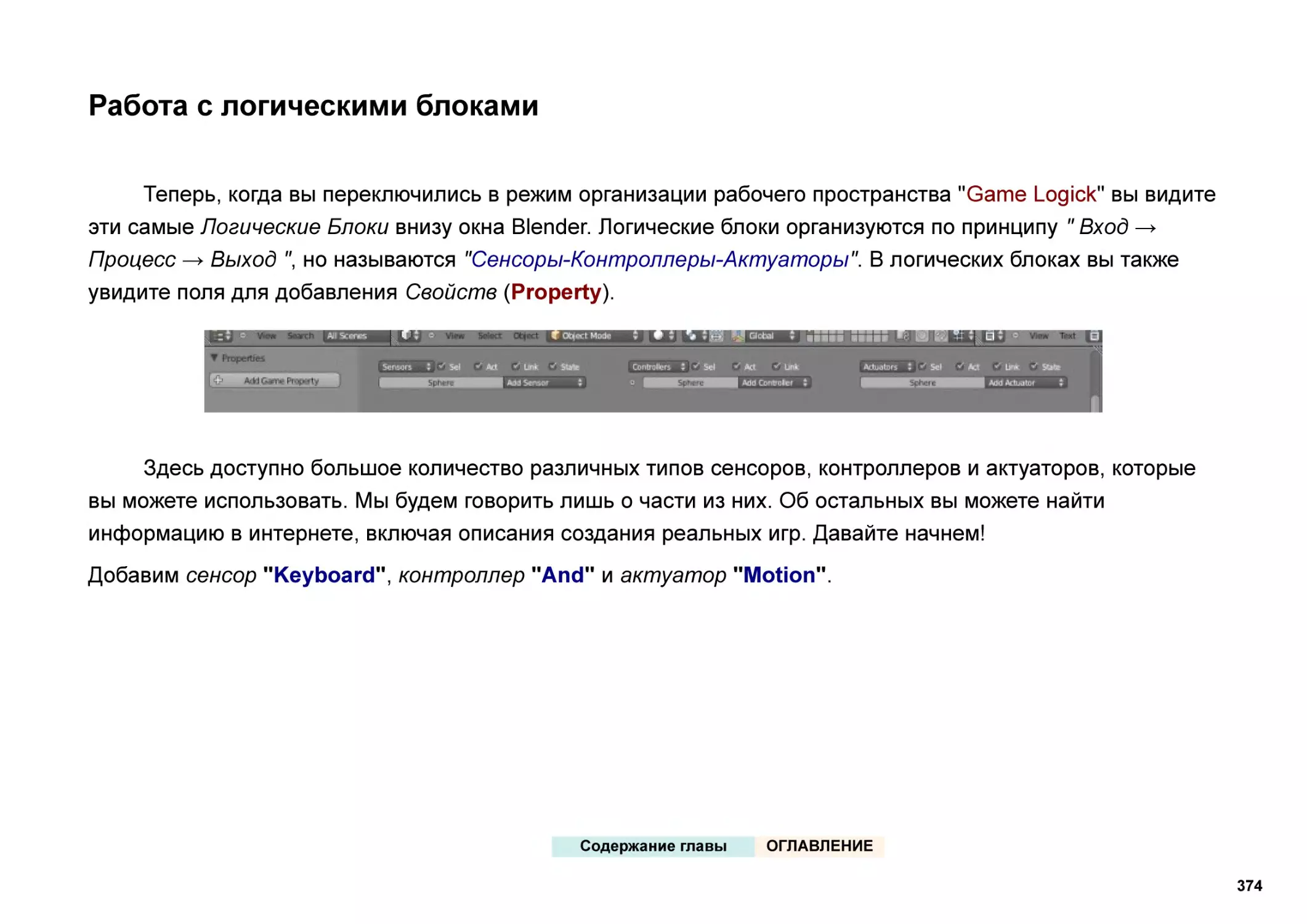Toggle Sensors Act checkbox
Viewport: 1307px width, 924px height.
(478, 367)
